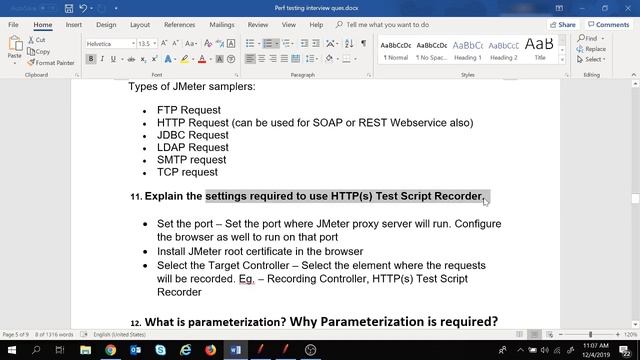Toggle left text alignment
The height and width of the screenshot is (360, 640).
(250, 59)
